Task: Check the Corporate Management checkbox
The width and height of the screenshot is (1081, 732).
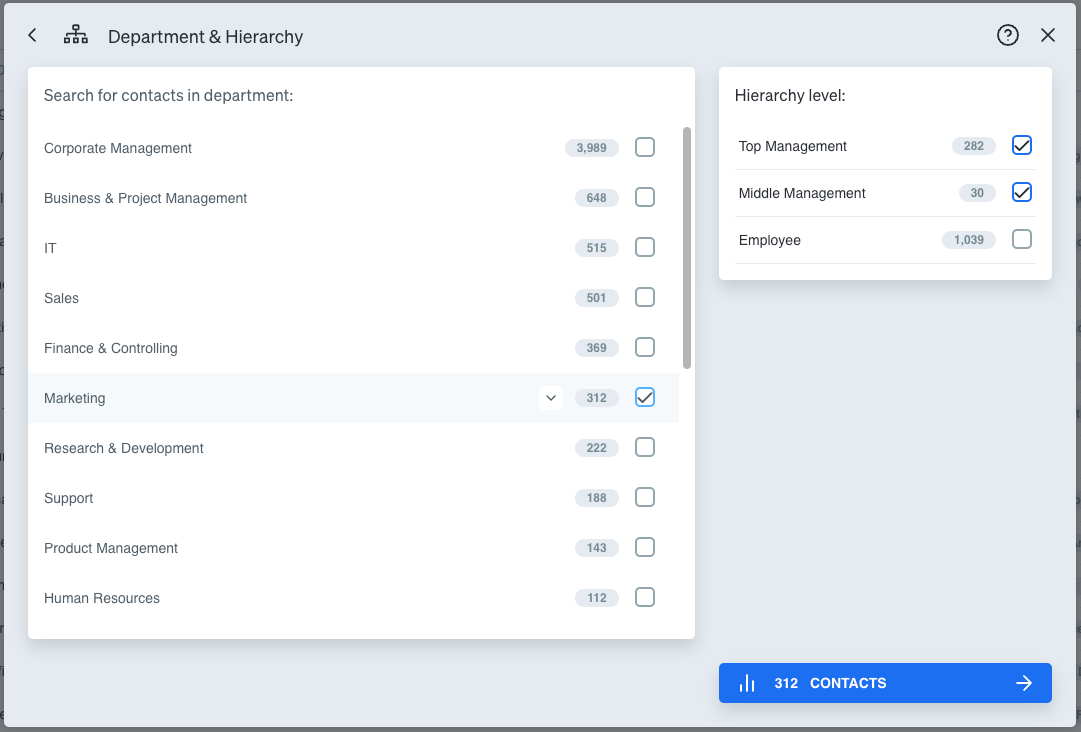Action: 645,148
